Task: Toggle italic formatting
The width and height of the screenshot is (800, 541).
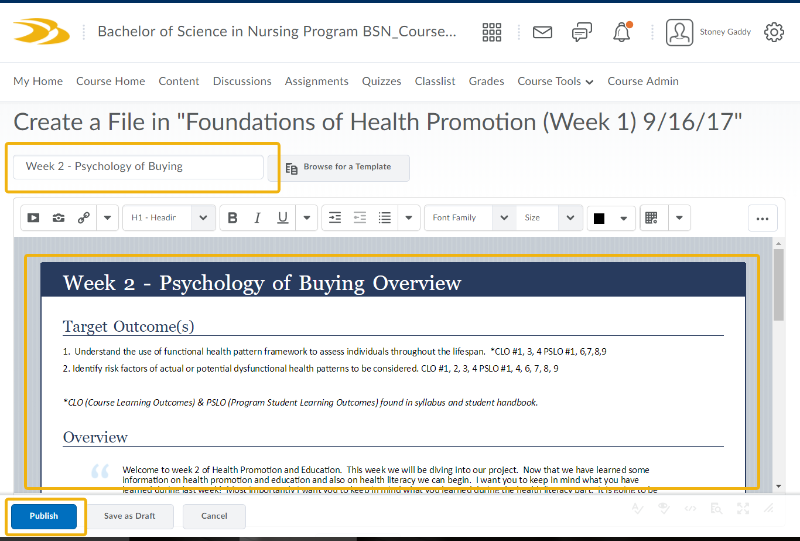Action: point(257,218)
